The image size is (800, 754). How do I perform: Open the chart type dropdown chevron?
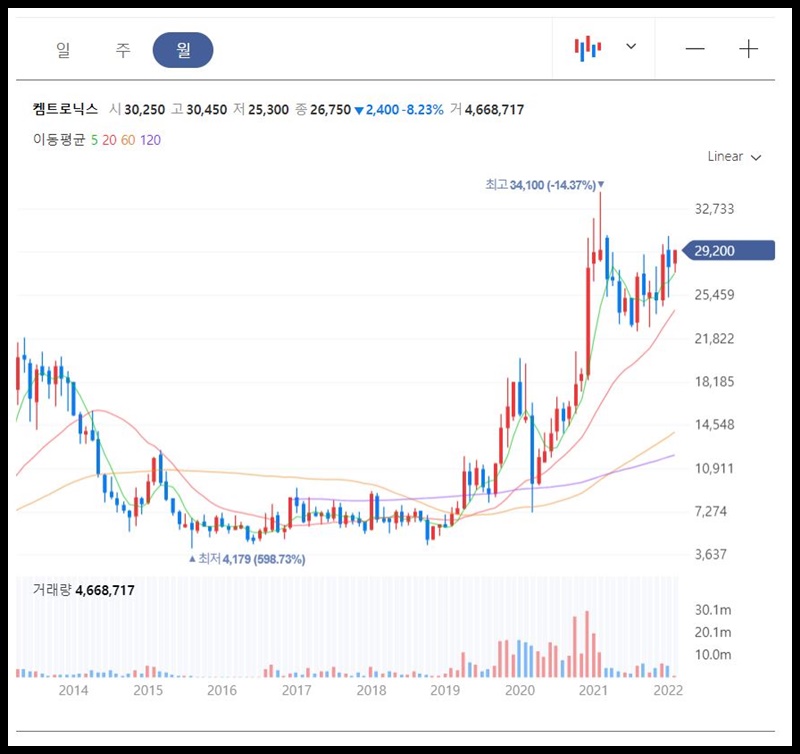[x=631, y=46]
